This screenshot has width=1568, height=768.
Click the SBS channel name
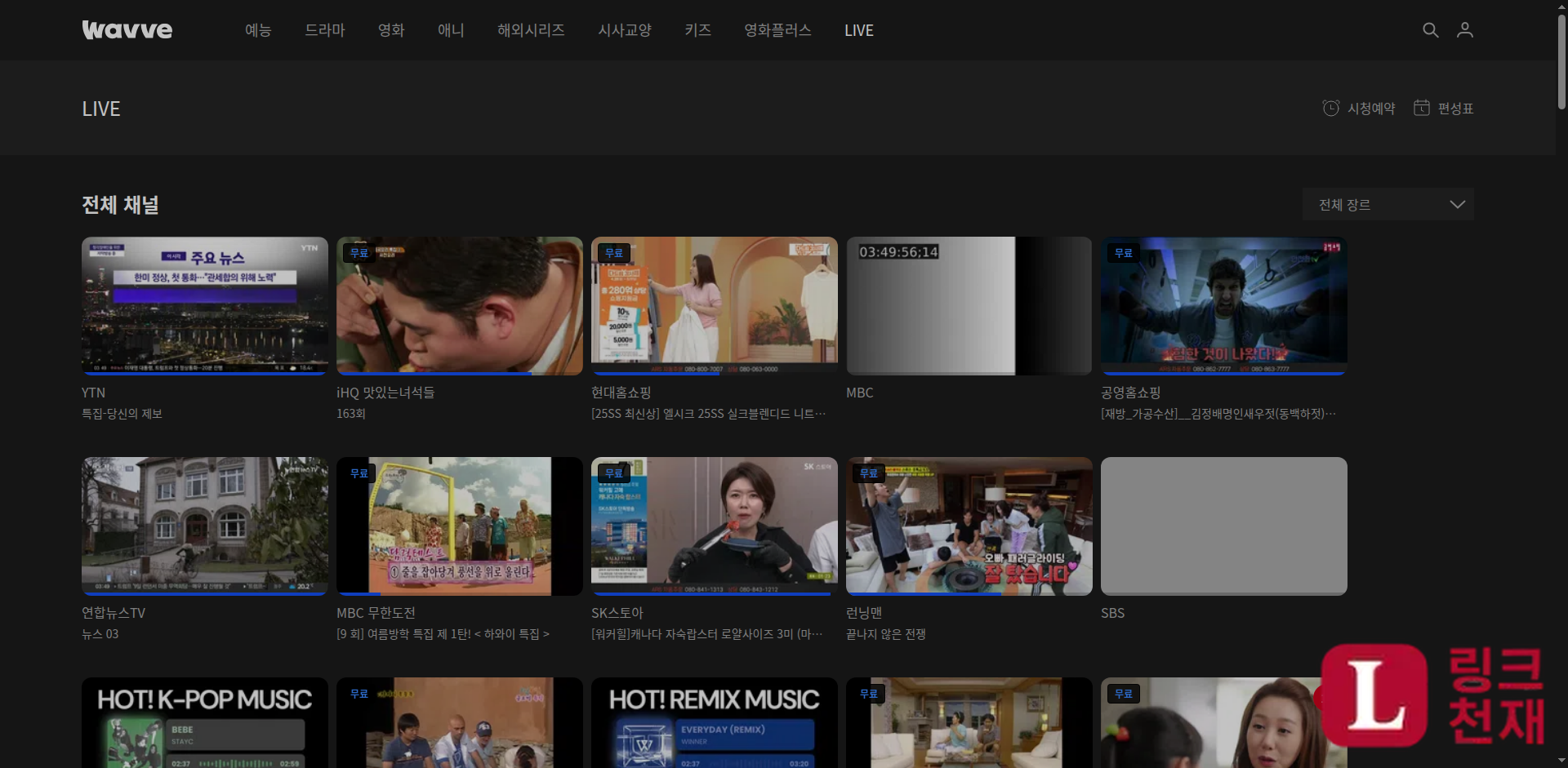[1112, 613]
